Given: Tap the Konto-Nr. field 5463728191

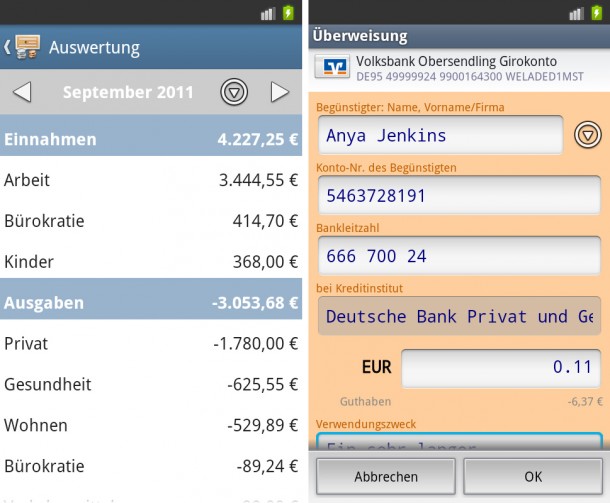Looking at the screenshot, I should coord(458,196).
